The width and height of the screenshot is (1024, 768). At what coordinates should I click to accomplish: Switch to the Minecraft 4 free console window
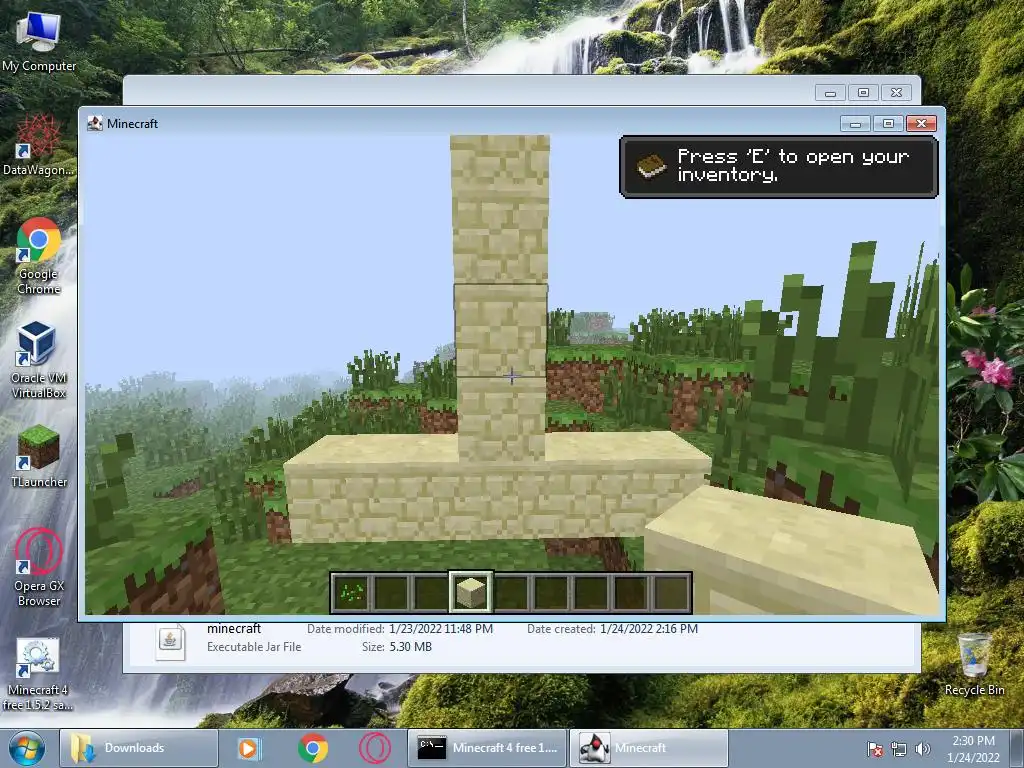tap(487, 748)
